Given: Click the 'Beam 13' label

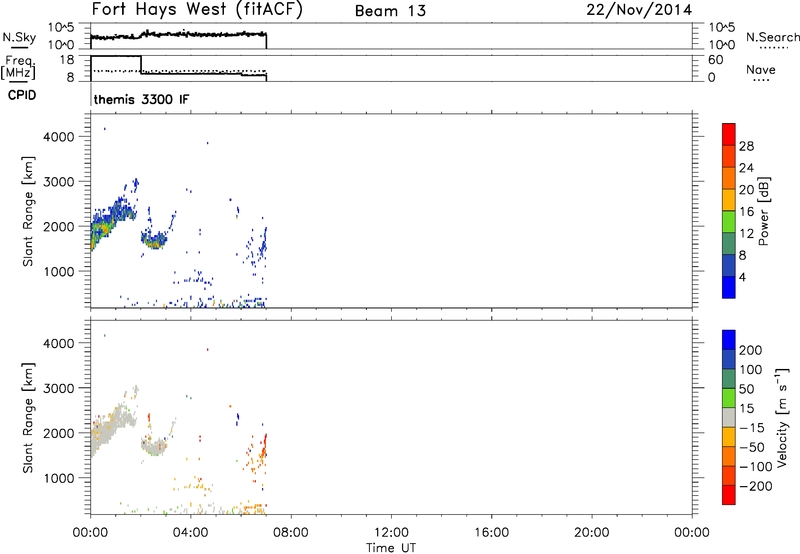Looking at the screenshot, I should click(390, 11).
